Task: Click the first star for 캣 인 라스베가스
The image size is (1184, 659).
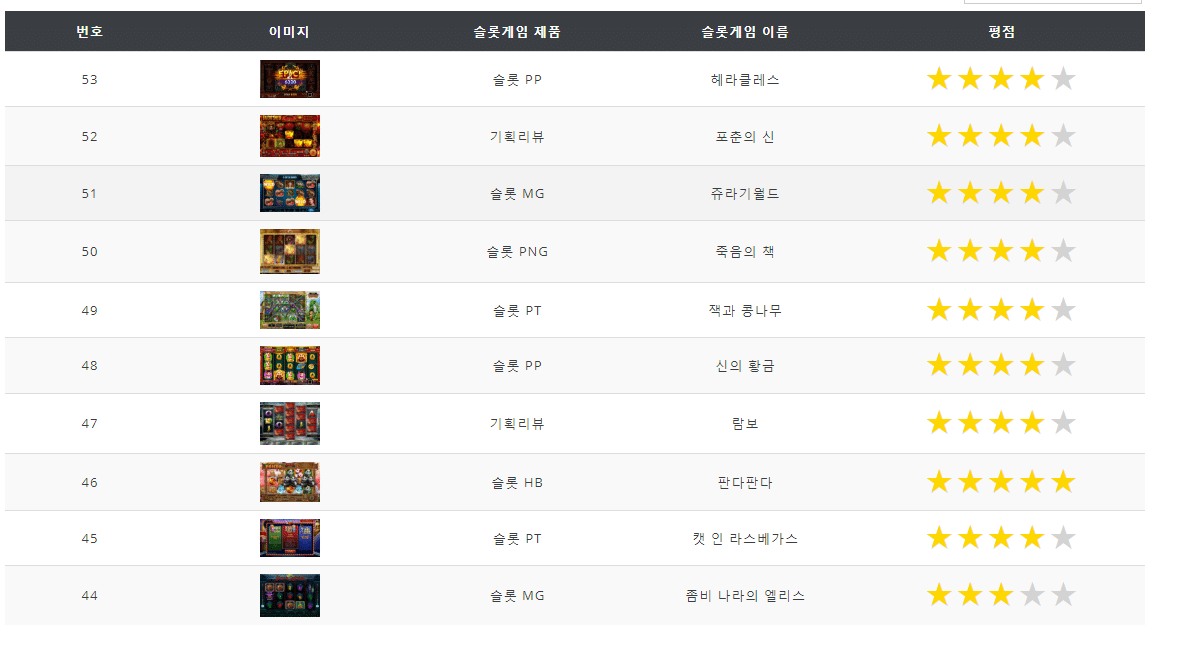Action: click(x=939, y=537)
